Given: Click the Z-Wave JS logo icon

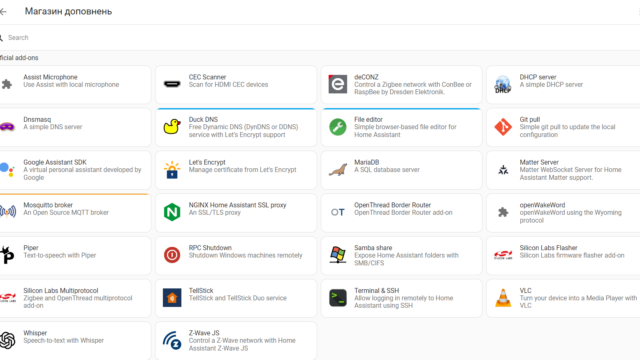Looking at the screenshot, I should pos(172,340).
